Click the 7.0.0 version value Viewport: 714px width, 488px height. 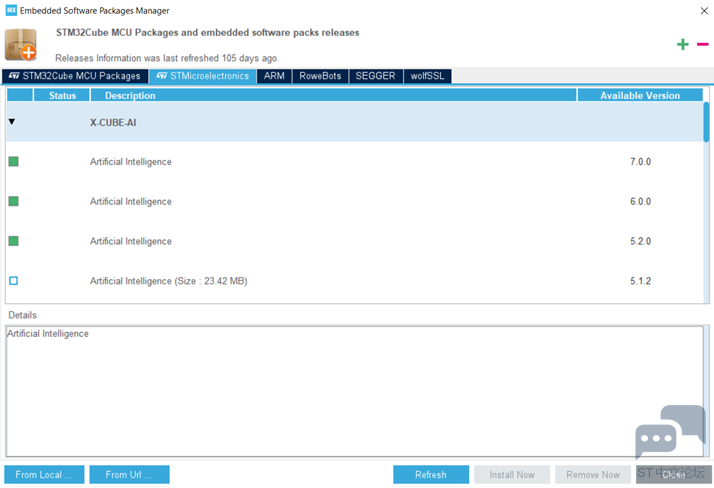pos(640,162)
